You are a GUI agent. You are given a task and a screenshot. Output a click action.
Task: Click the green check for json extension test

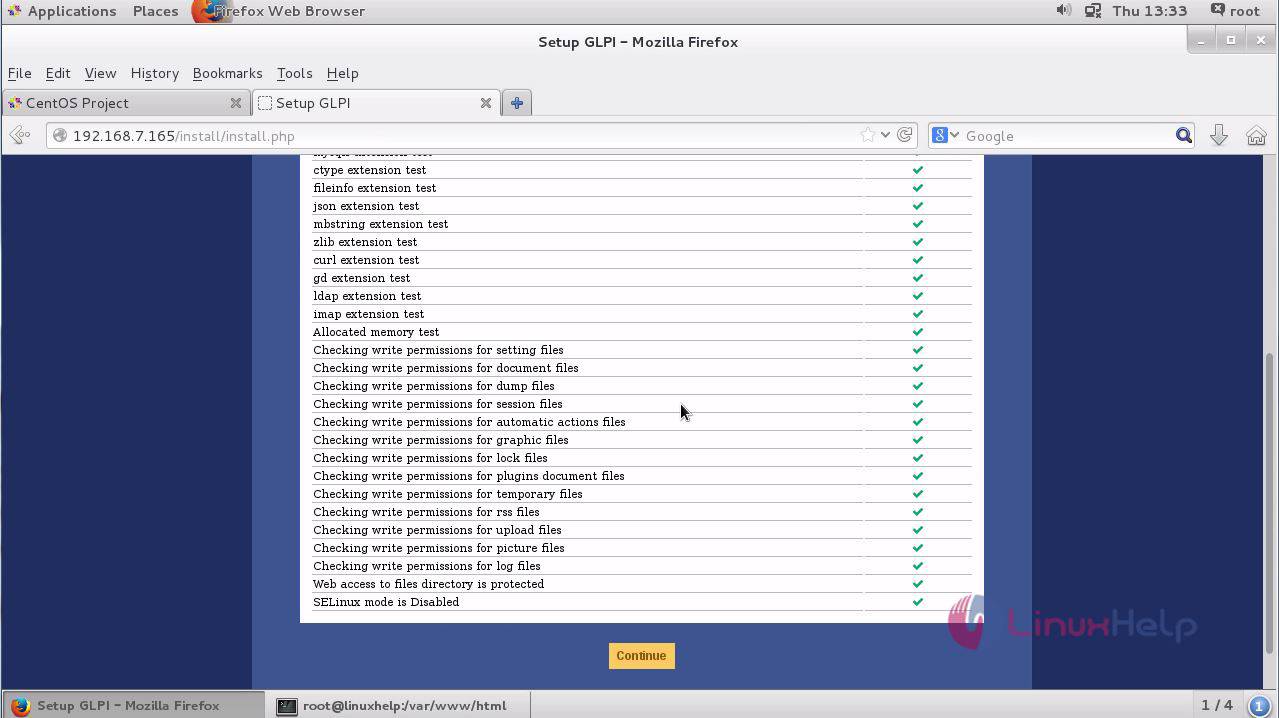[917, 206]
